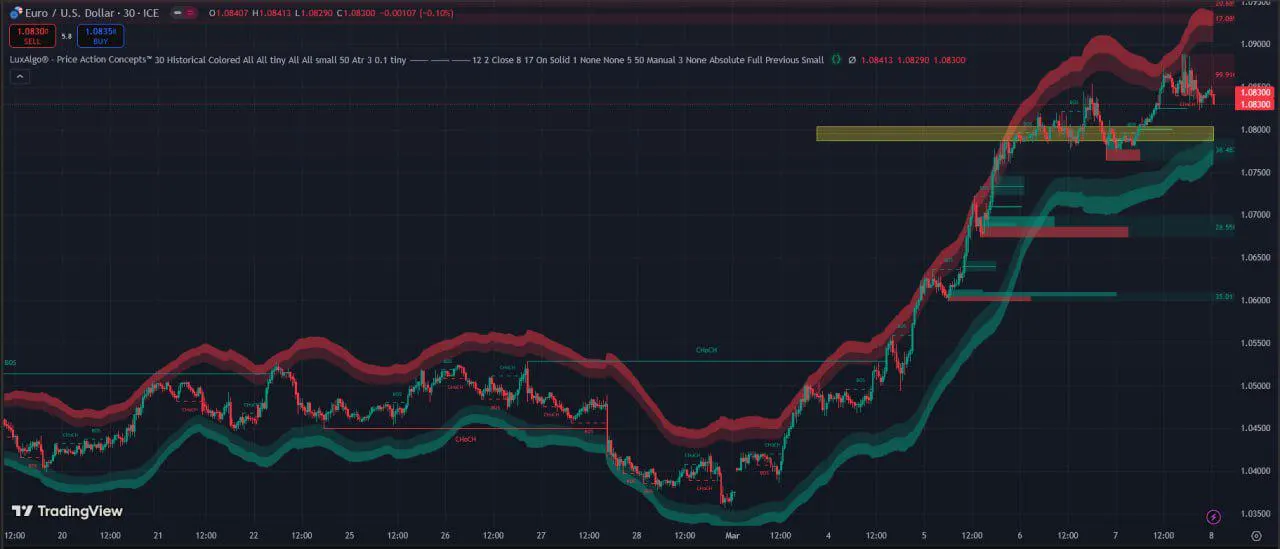Click the blue BUY 1.0835 button
This screenshot has width=1280, height=549.
[x=103, y=36]
